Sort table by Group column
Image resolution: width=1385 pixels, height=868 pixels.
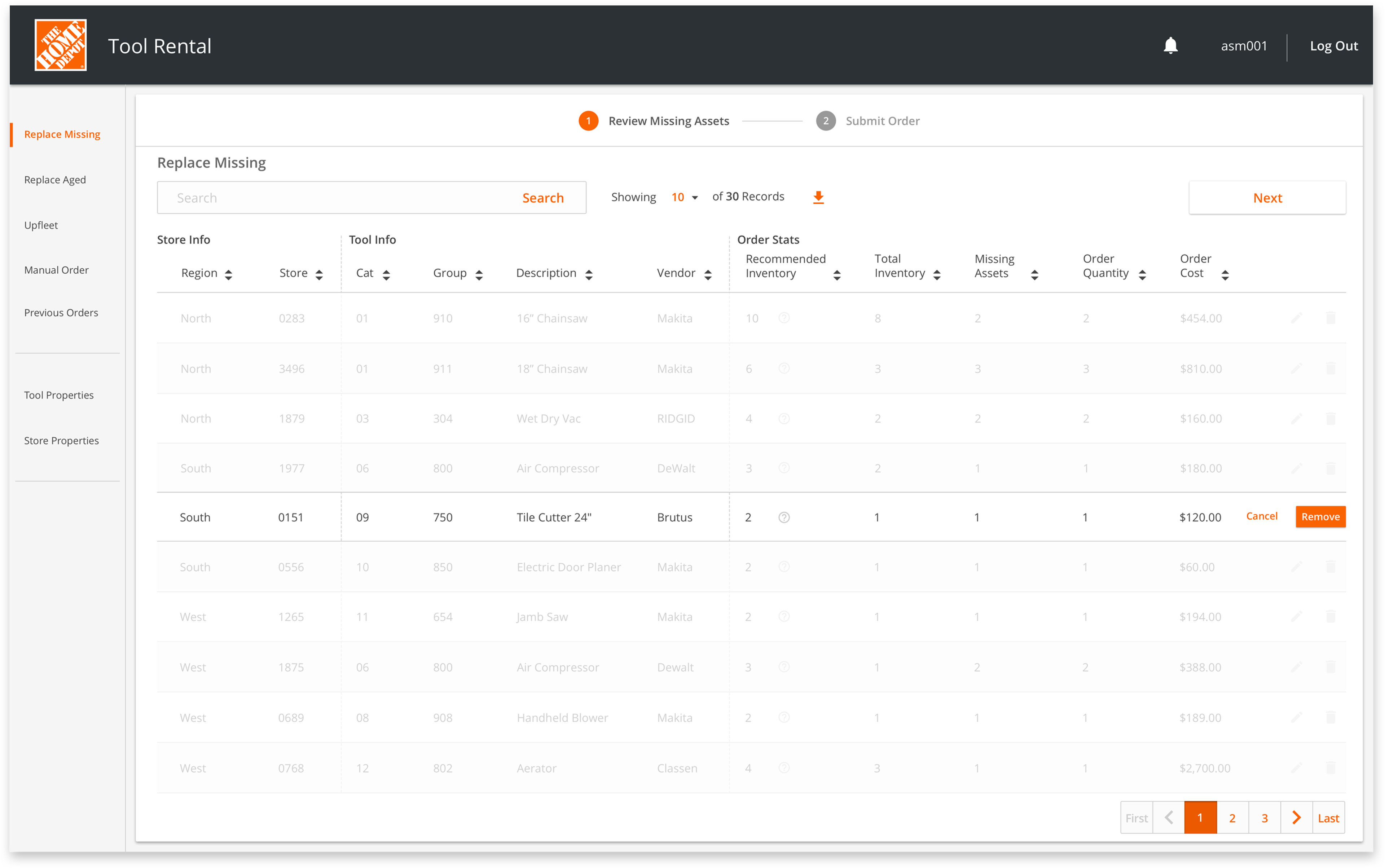479,274
